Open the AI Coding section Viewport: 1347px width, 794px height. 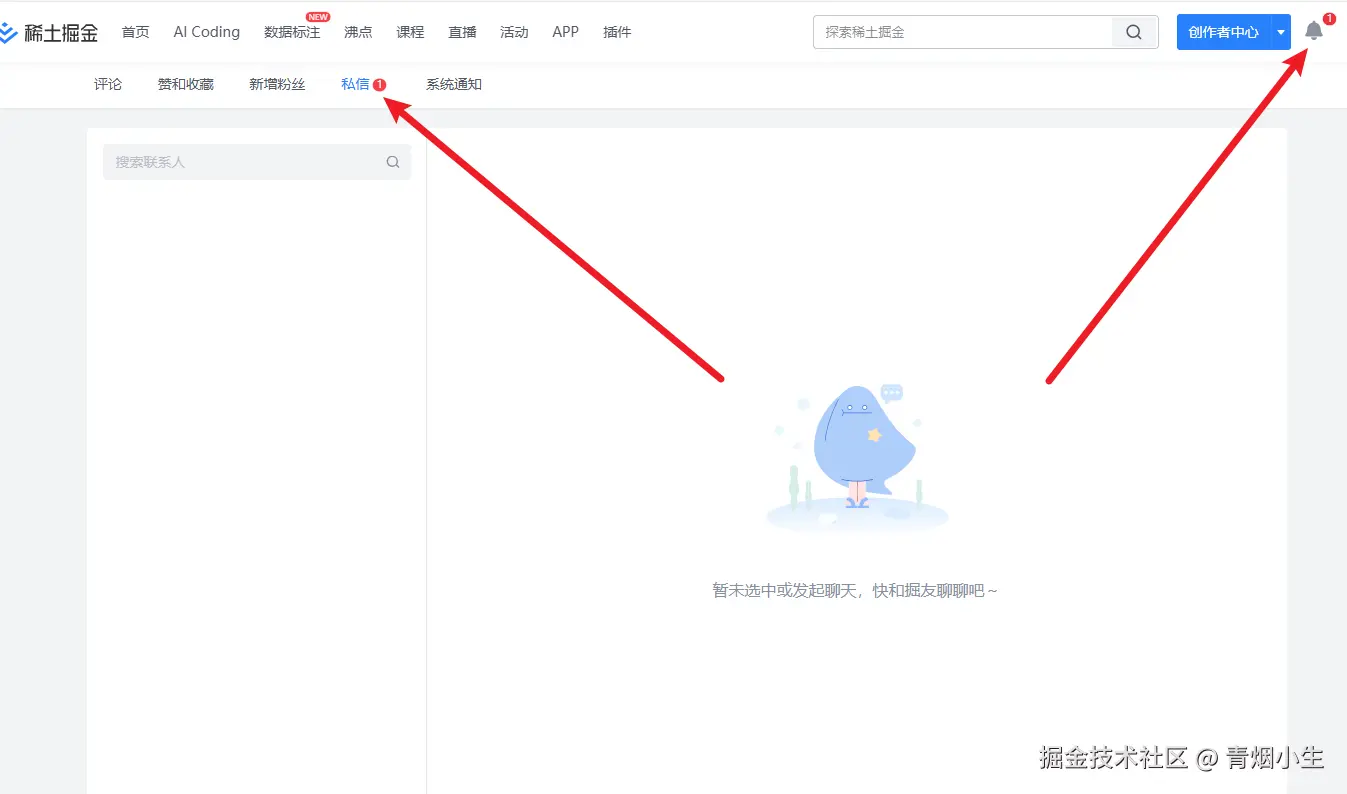205,31
